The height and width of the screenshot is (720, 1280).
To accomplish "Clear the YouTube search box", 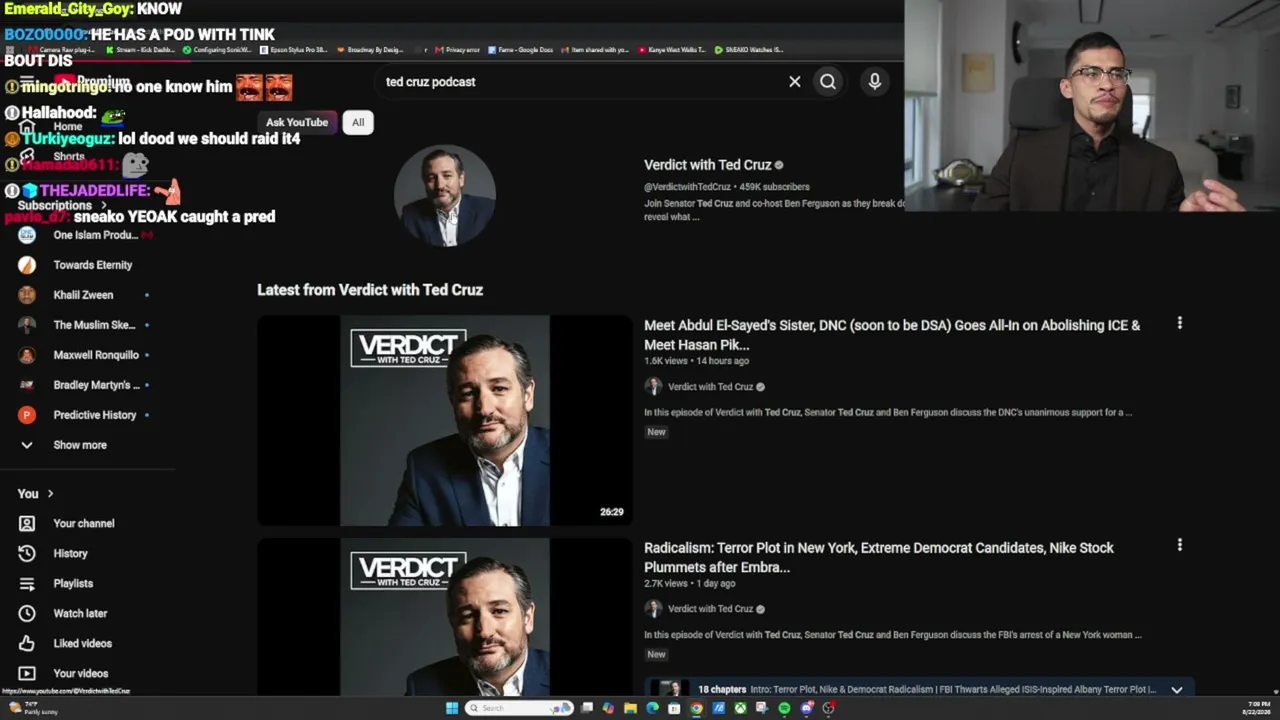I will click(x=795, y=82).
